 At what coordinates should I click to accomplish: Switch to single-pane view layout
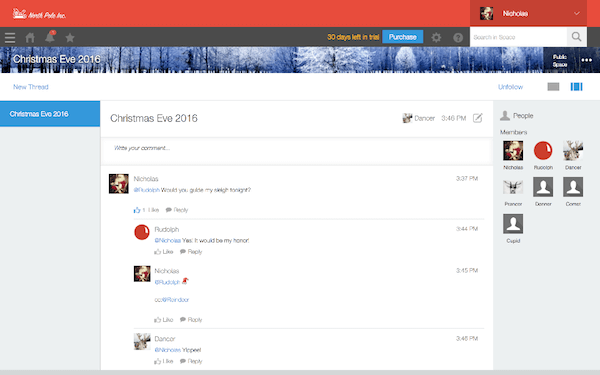point(553,87)
